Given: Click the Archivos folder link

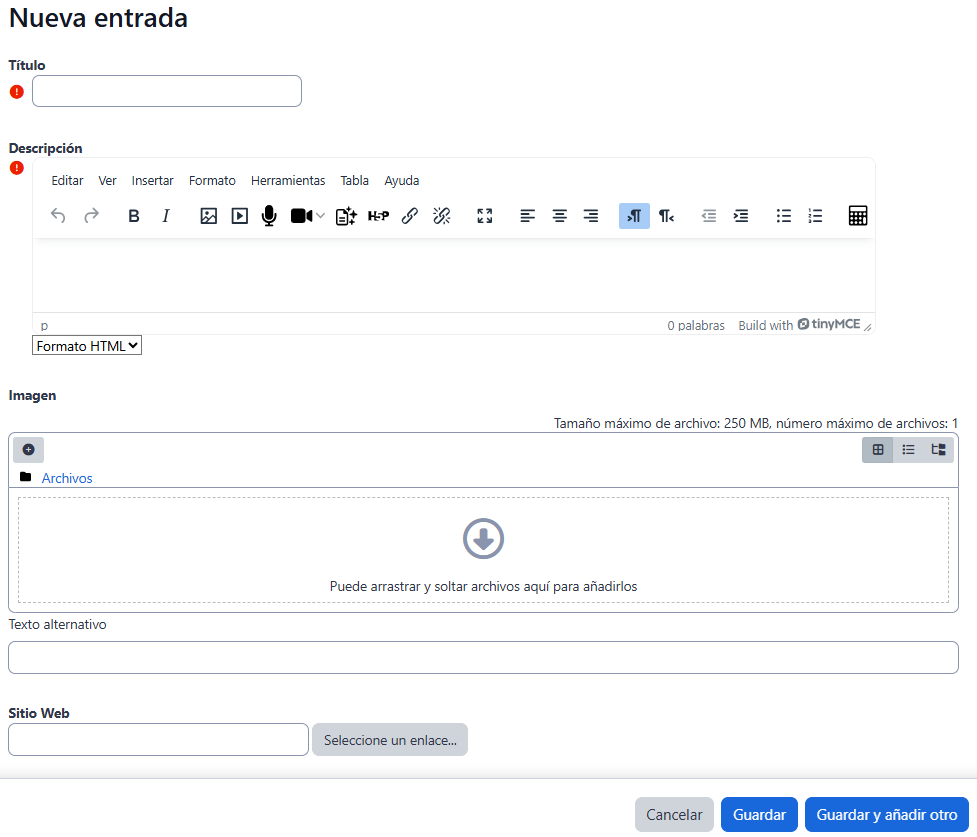Looking at the screenshot, I should 67,478.
